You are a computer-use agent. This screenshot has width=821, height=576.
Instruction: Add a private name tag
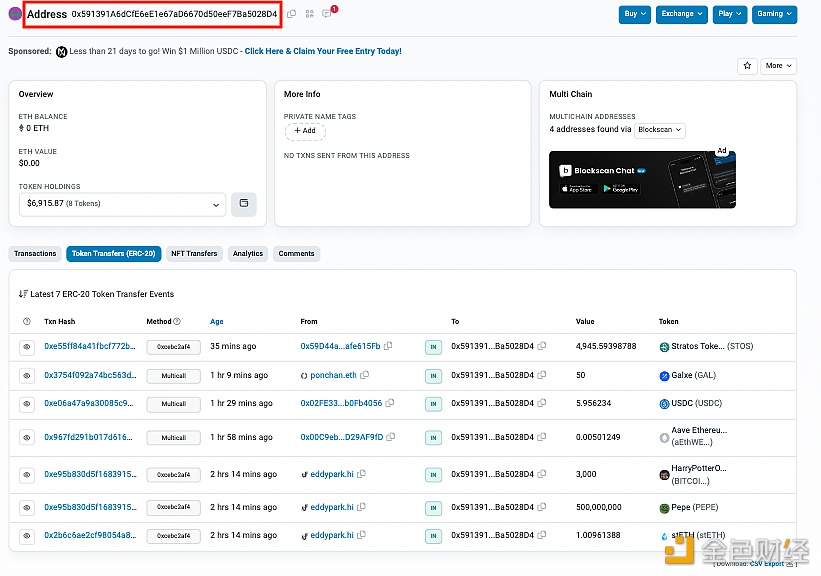[x=305, y=131]
